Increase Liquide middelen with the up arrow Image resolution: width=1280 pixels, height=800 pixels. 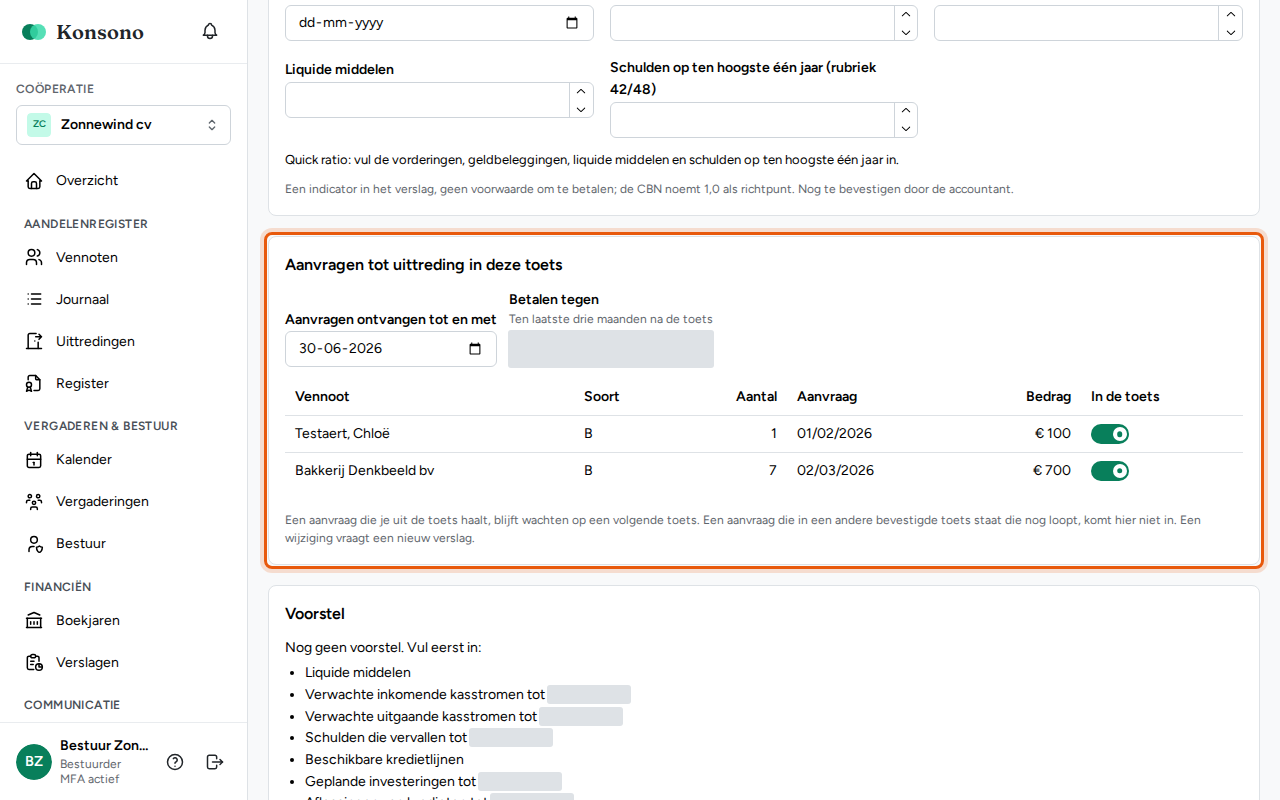(x=581, y=92)
